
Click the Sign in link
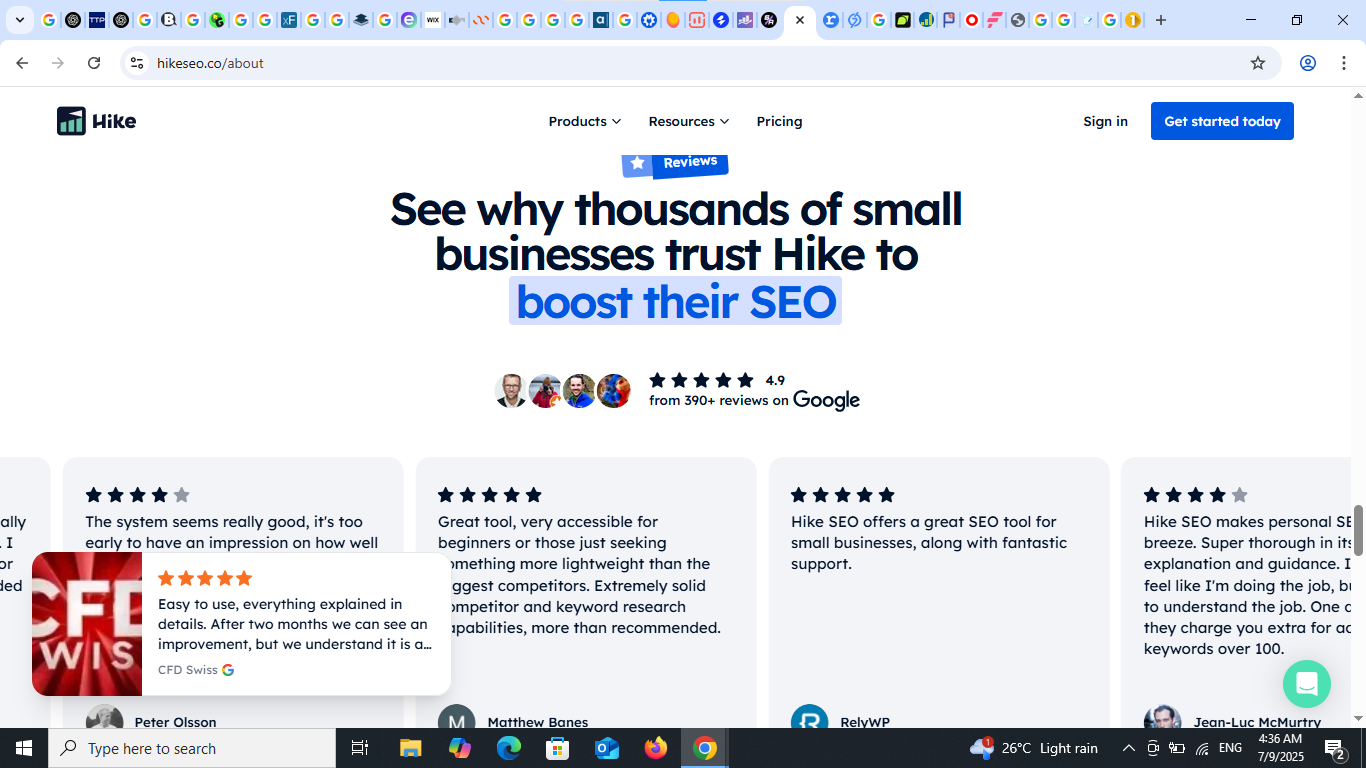(1105, 121)
